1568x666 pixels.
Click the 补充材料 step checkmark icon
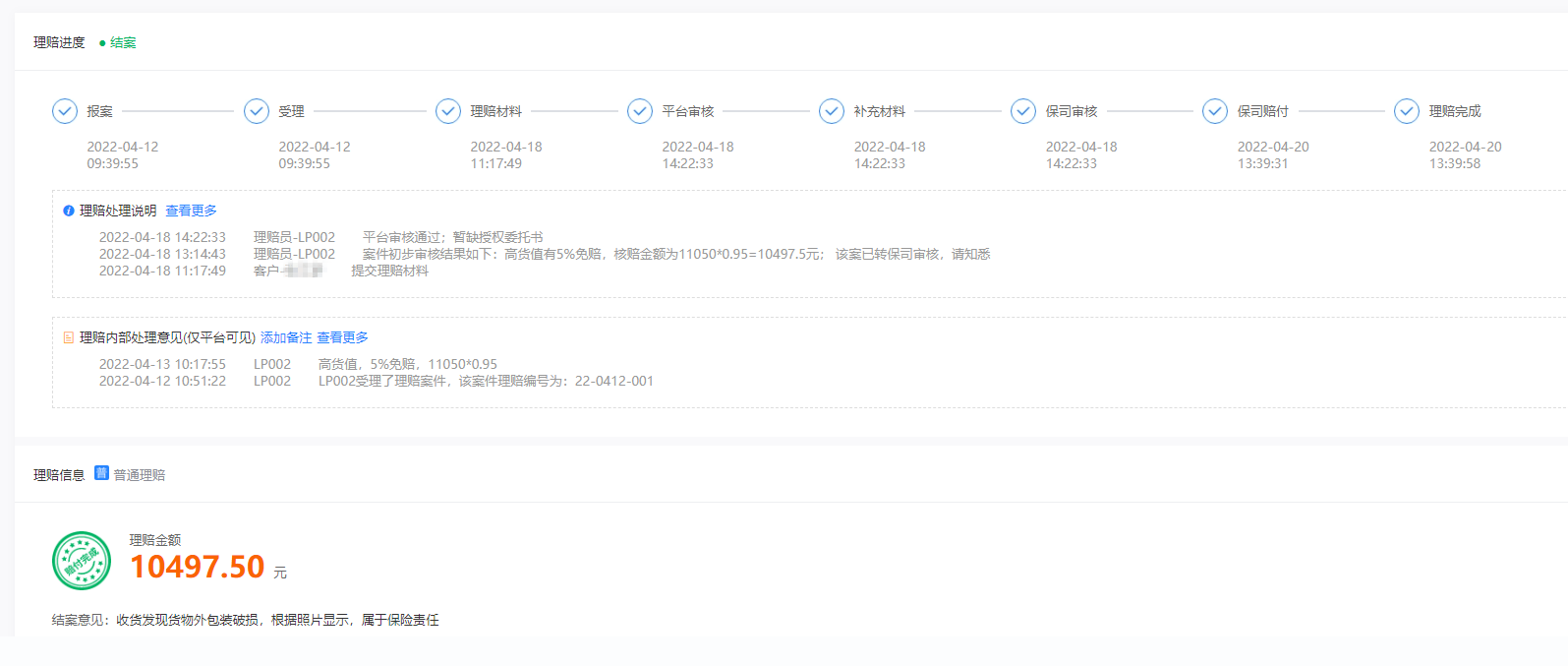(832, 111)
